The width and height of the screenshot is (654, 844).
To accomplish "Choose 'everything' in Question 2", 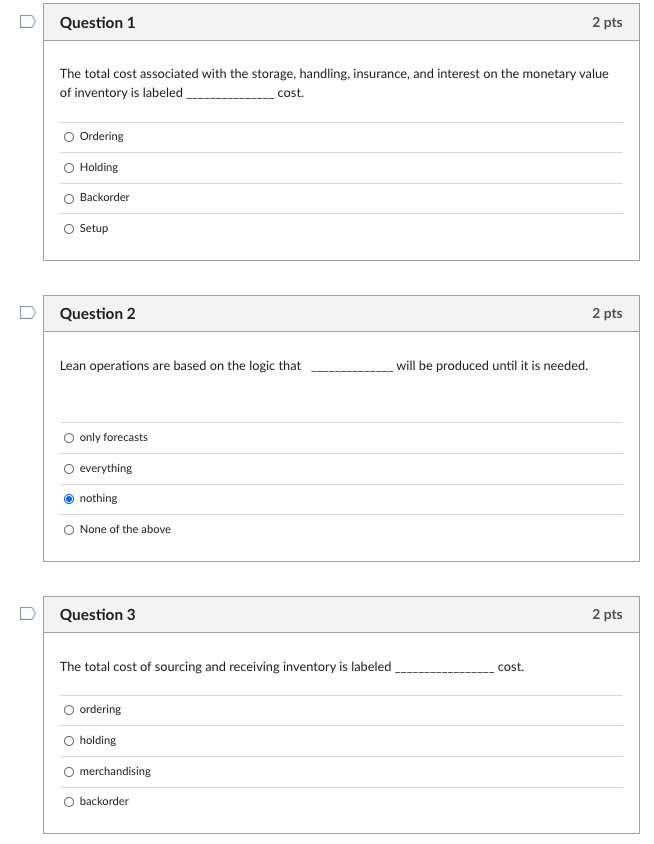I will tap(69, 468).
